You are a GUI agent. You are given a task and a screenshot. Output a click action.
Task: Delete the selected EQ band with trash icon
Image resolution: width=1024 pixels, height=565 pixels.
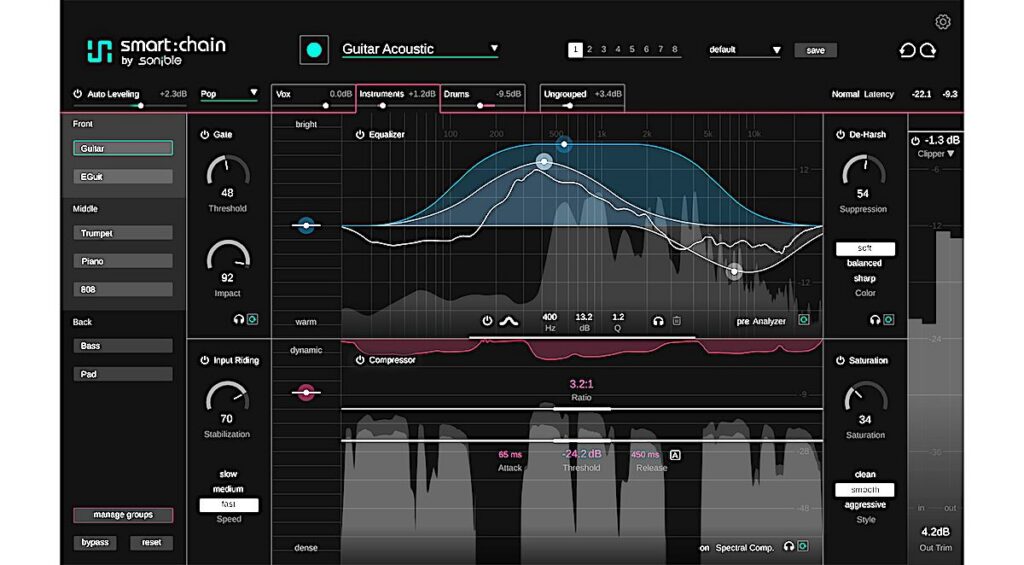tap(677, 321)
